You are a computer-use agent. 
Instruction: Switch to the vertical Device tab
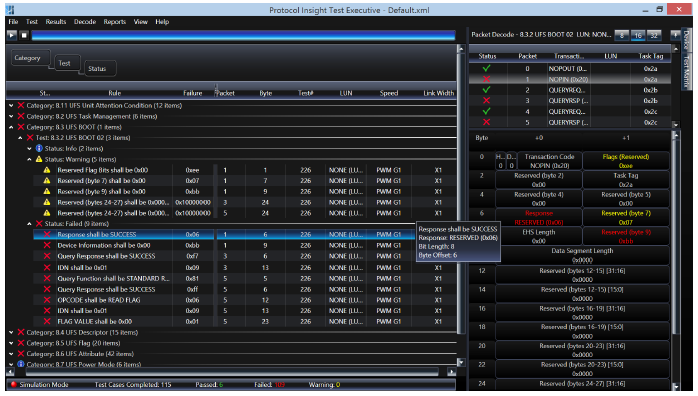tap(686, 40)
